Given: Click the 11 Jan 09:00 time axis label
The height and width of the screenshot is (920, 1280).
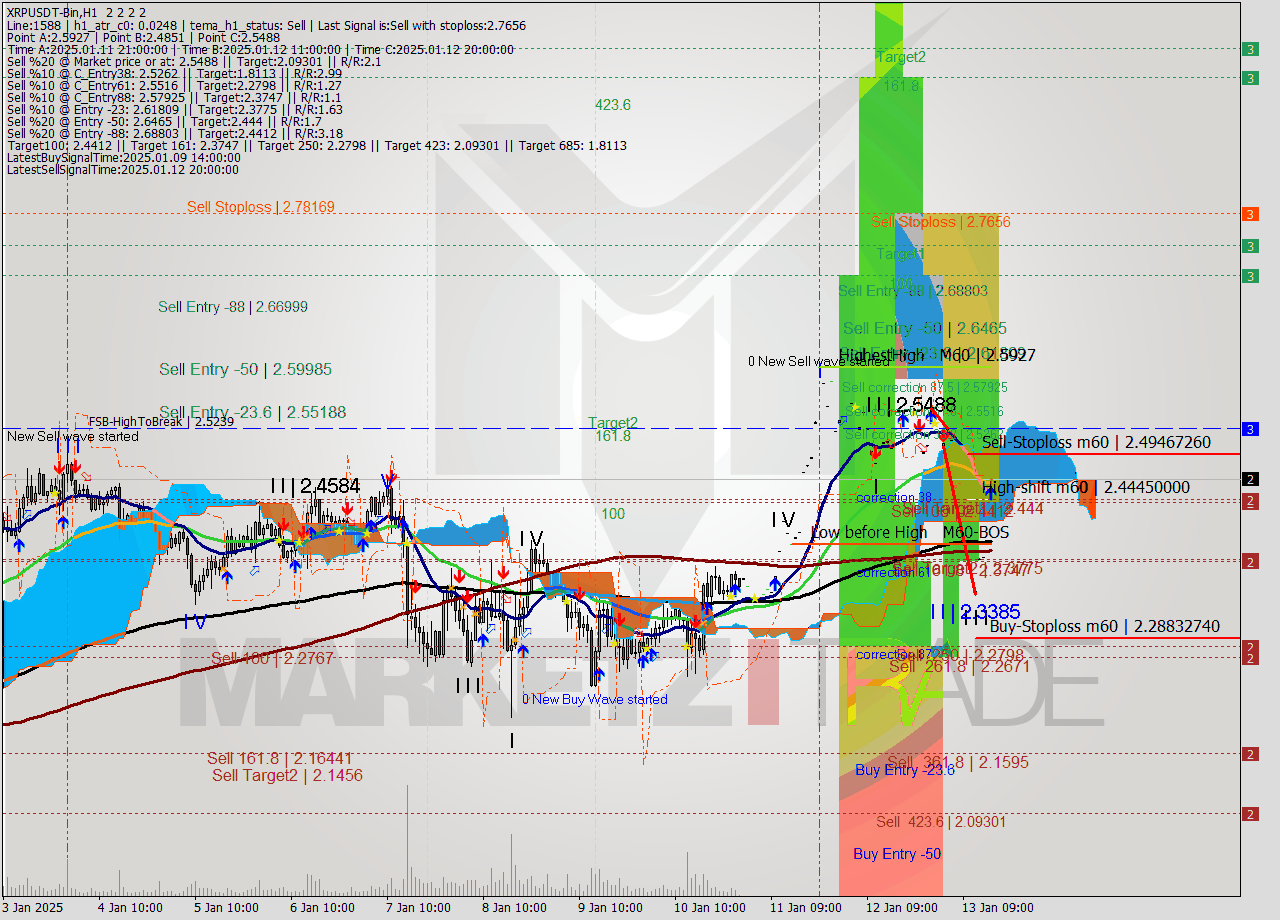Looking at the screenshot, I should pyautogui.click(x=805, y=907).
